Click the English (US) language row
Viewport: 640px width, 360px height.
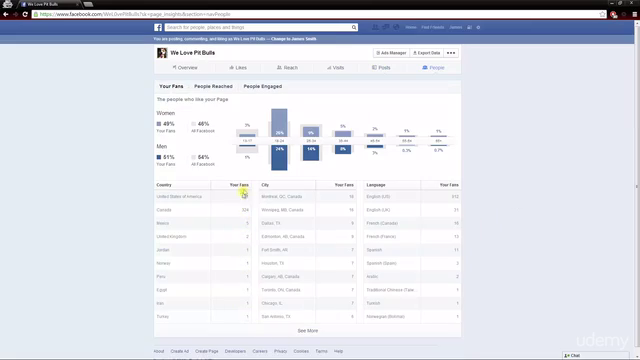coord(413,197)
